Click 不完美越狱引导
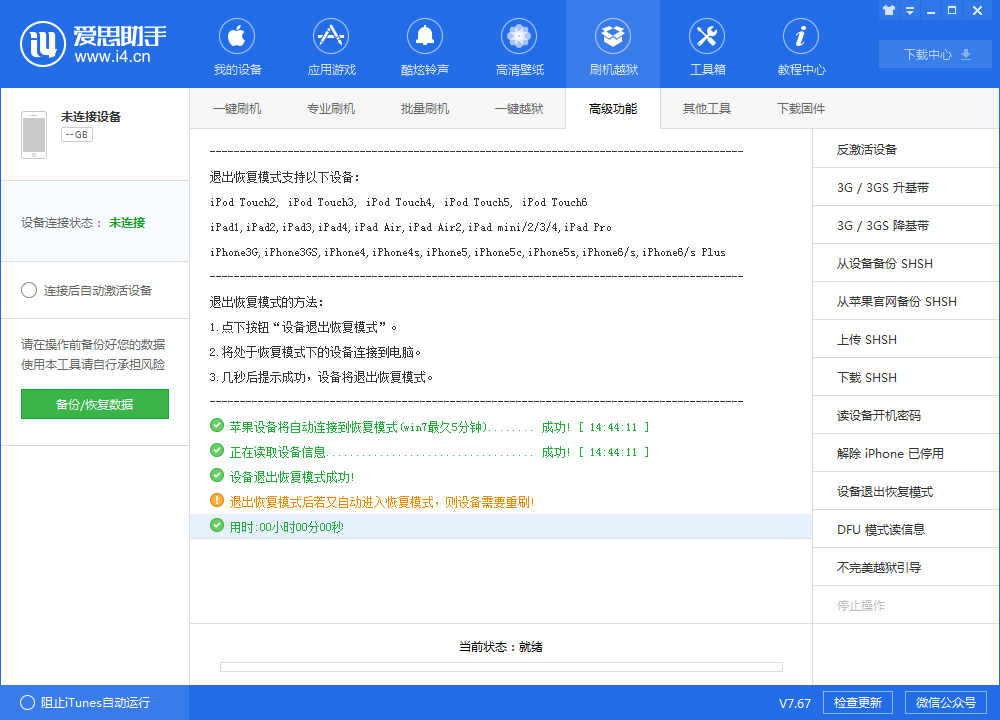The image size is (1000, 720). point(906,567)
